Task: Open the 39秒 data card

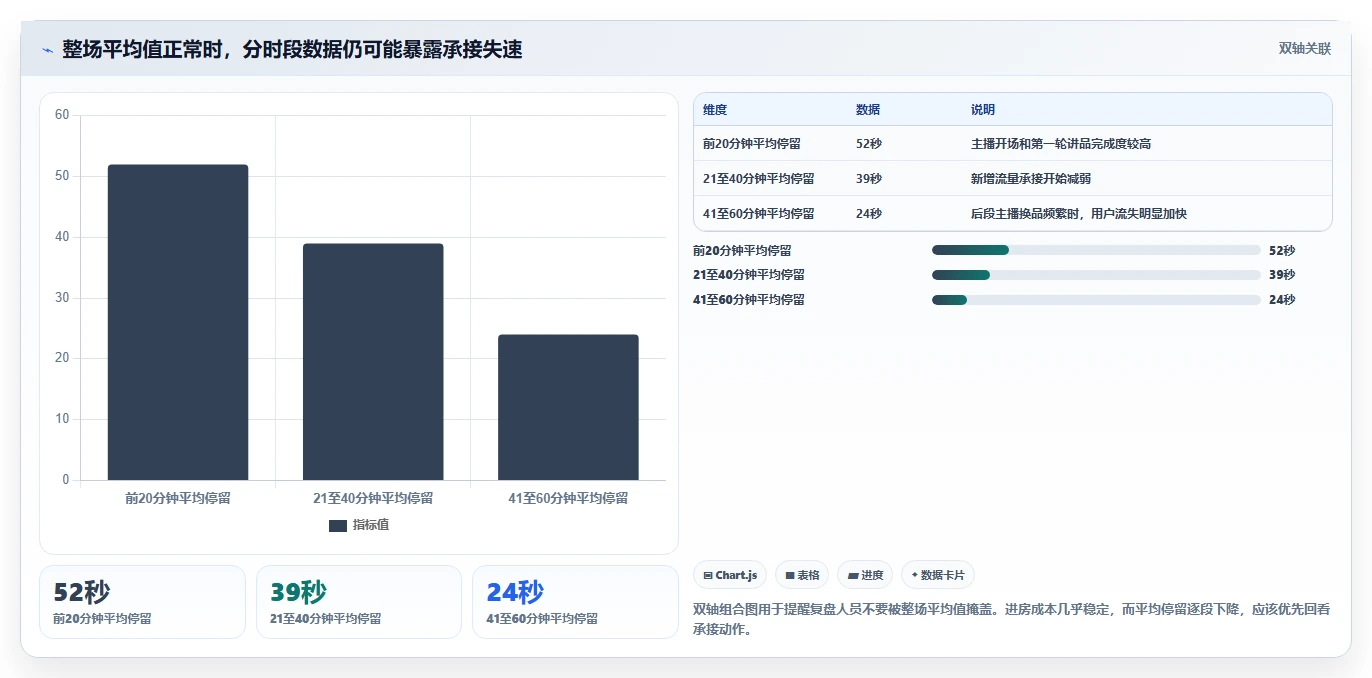Action: pyautogui.click(x=359, y=602)
